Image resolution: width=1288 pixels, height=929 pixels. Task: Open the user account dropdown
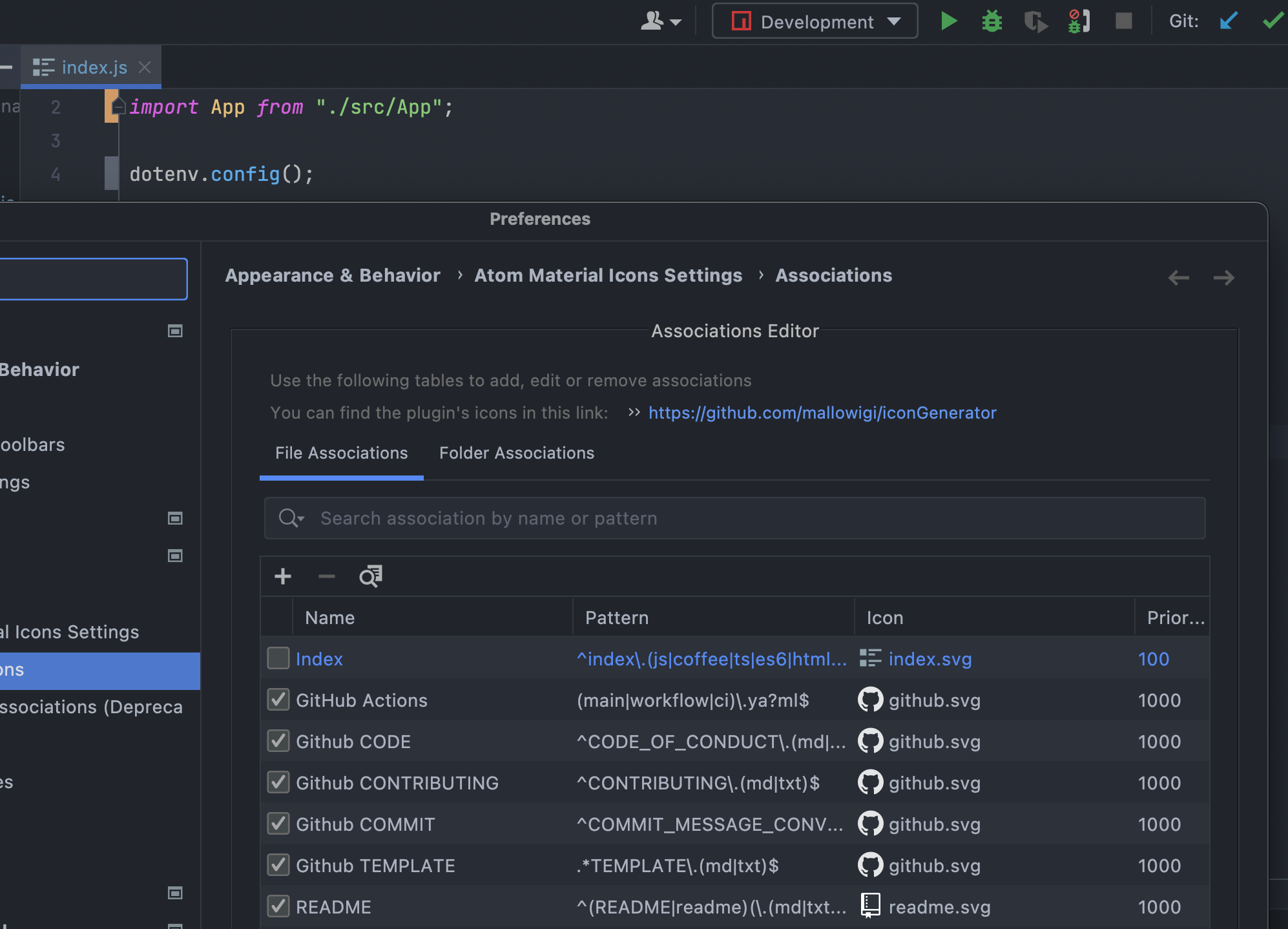[660, 21]
